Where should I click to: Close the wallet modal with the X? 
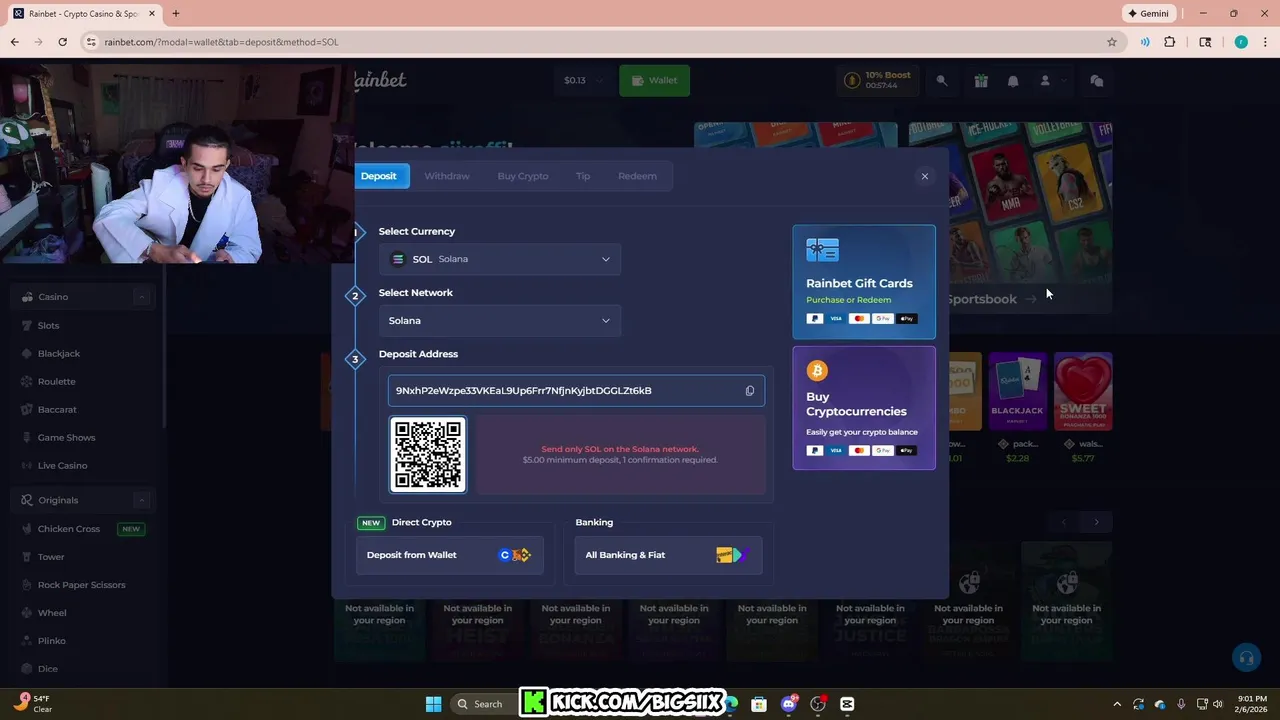[925, 176]
